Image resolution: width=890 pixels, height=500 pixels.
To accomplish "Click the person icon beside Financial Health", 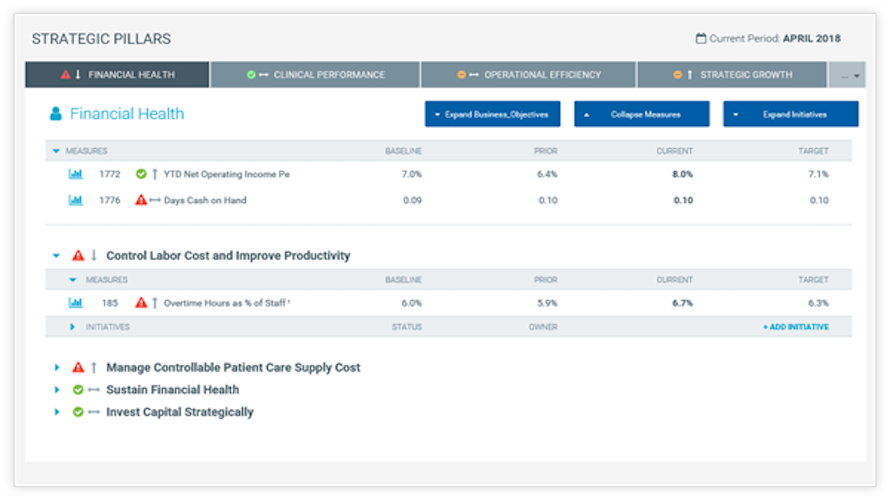I will [56, 114].
